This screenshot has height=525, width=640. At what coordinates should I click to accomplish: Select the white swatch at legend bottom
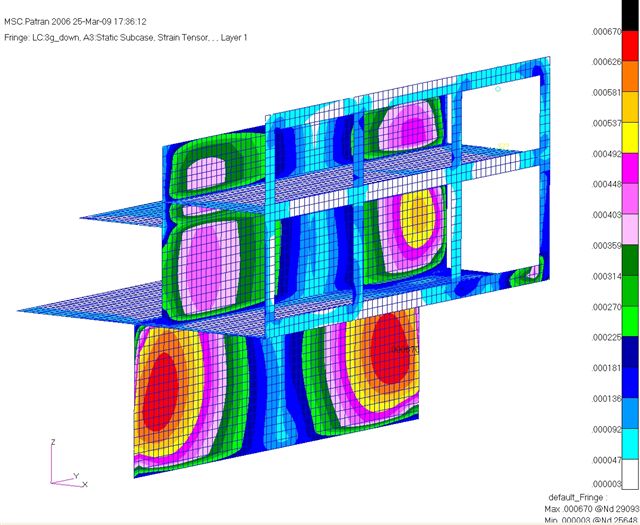pos(630,474)
